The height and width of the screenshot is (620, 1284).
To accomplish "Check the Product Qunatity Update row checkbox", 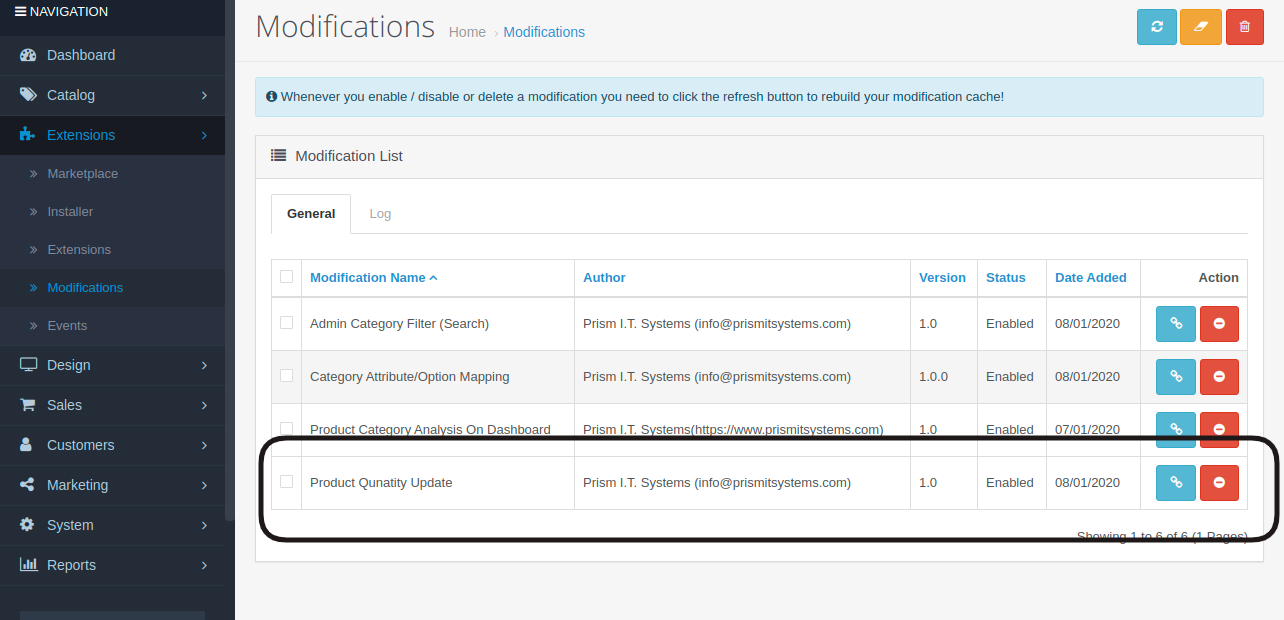I will [x=287, y=482].
